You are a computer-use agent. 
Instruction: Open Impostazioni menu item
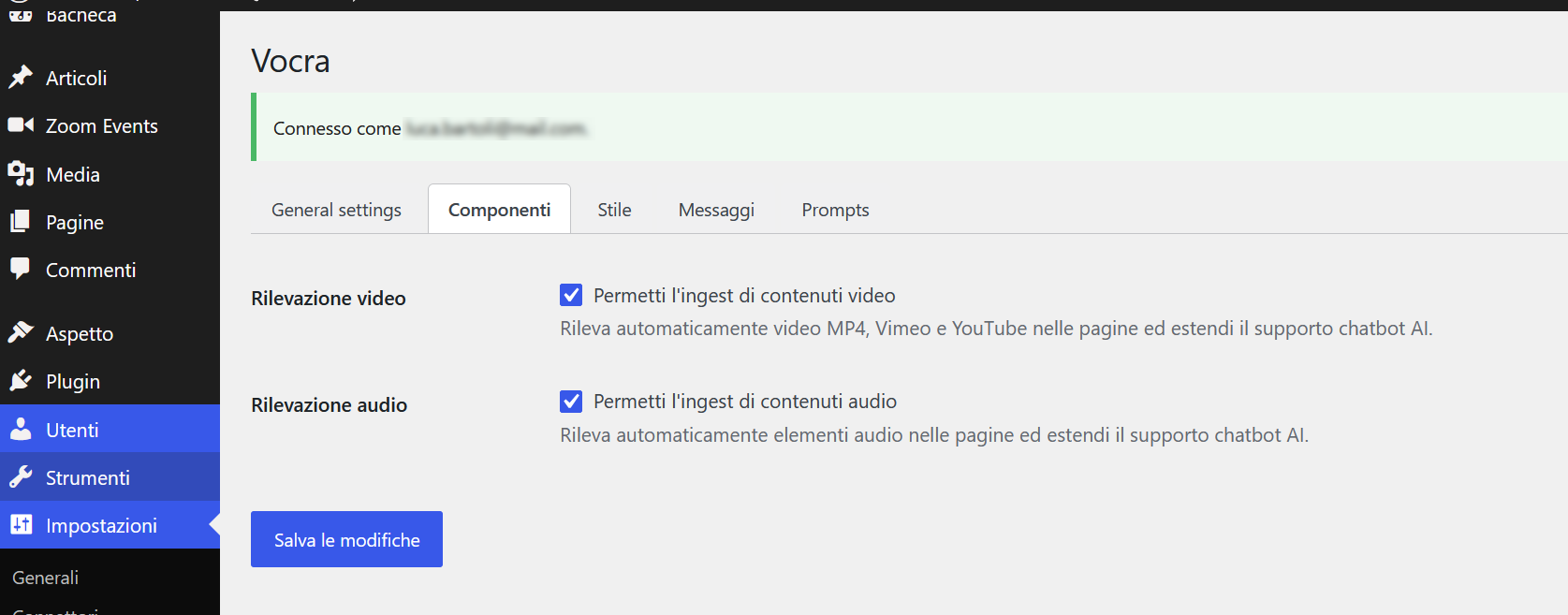(x=110, y=525)
